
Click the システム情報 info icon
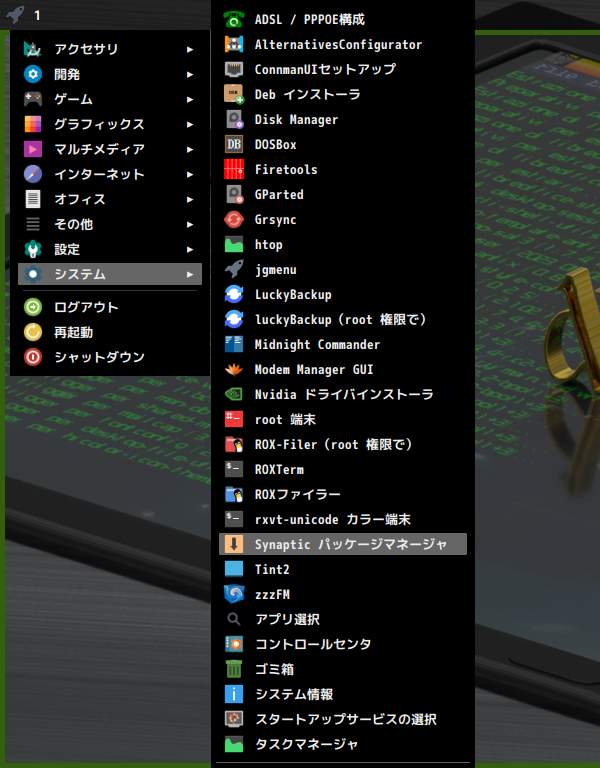(234, 694)
